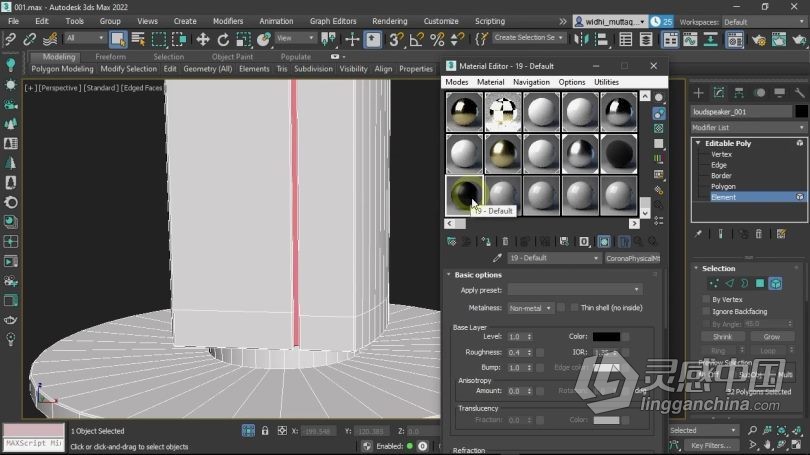Toggle Percent Snap button
The image size is (810, 455).
point(437,39)
